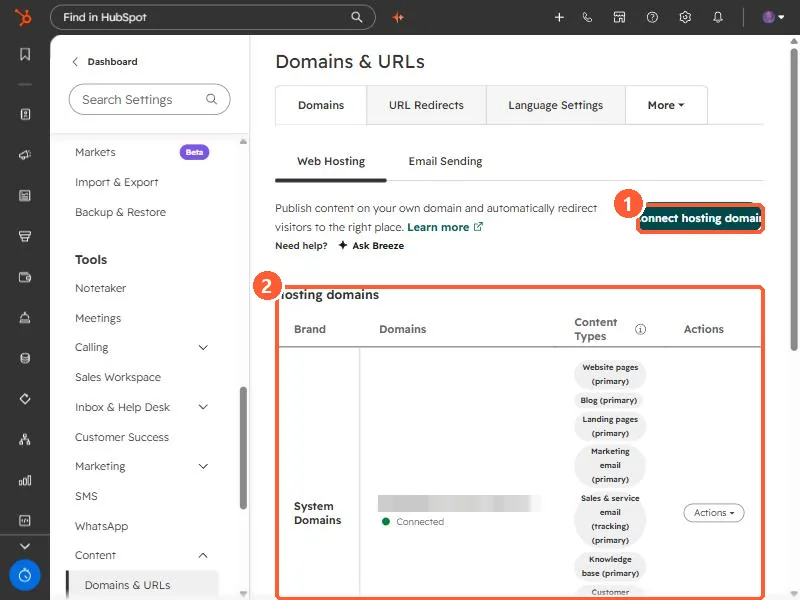Click the Knowledge base (primary) tag

(x=610, y=566)
